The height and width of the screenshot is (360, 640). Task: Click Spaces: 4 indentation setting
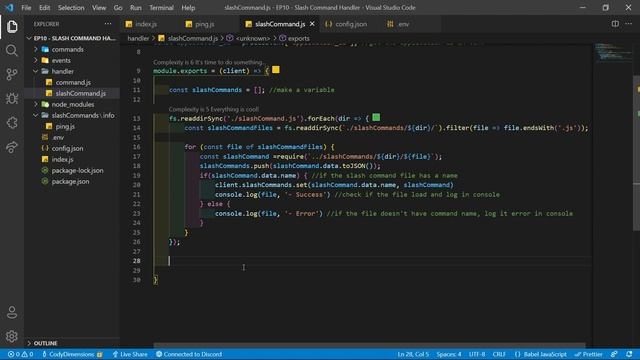pos(449,354)
